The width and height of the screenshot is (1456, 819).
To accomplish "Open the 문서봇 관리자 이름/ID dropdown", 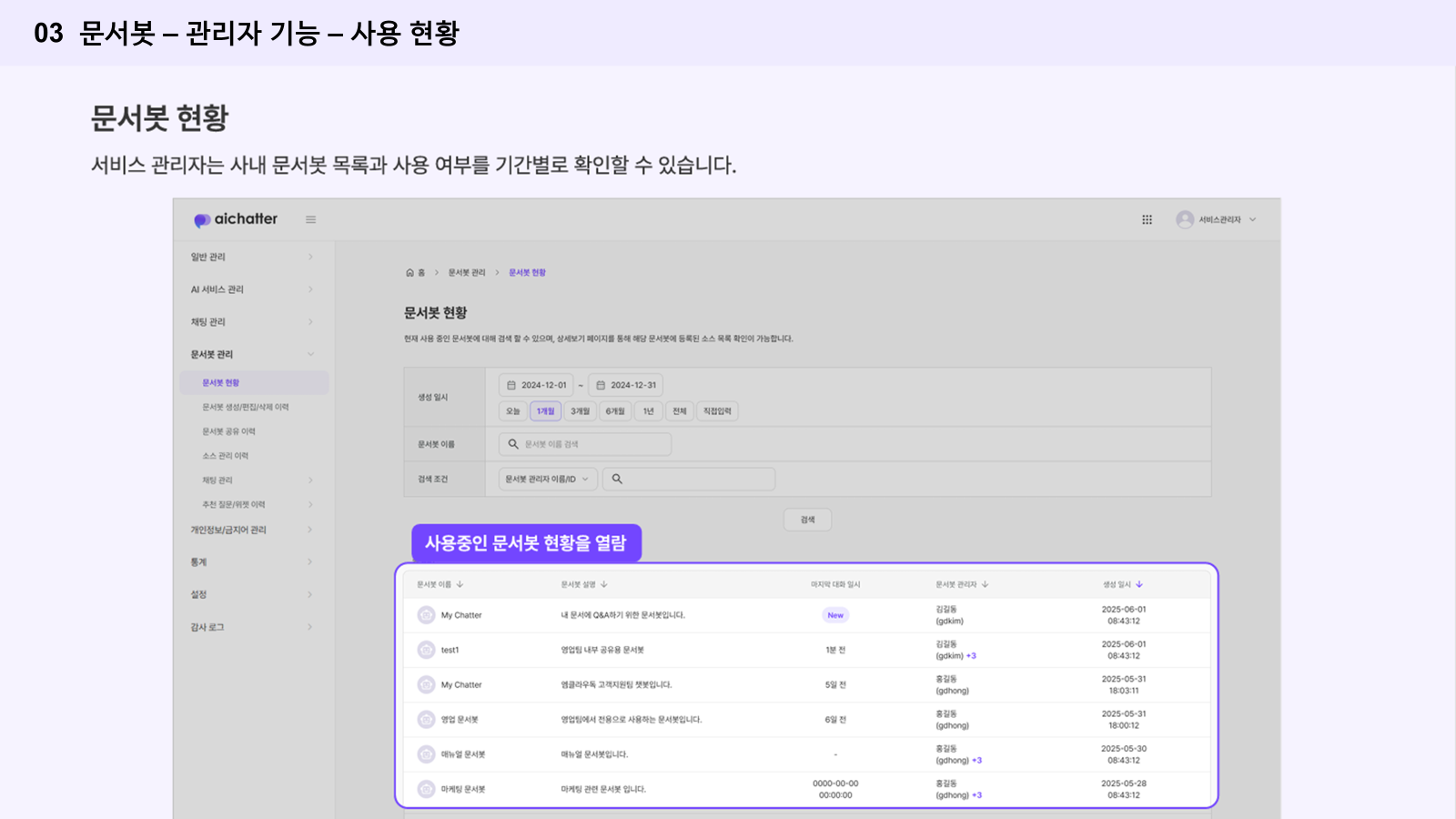I will (547, 479).
